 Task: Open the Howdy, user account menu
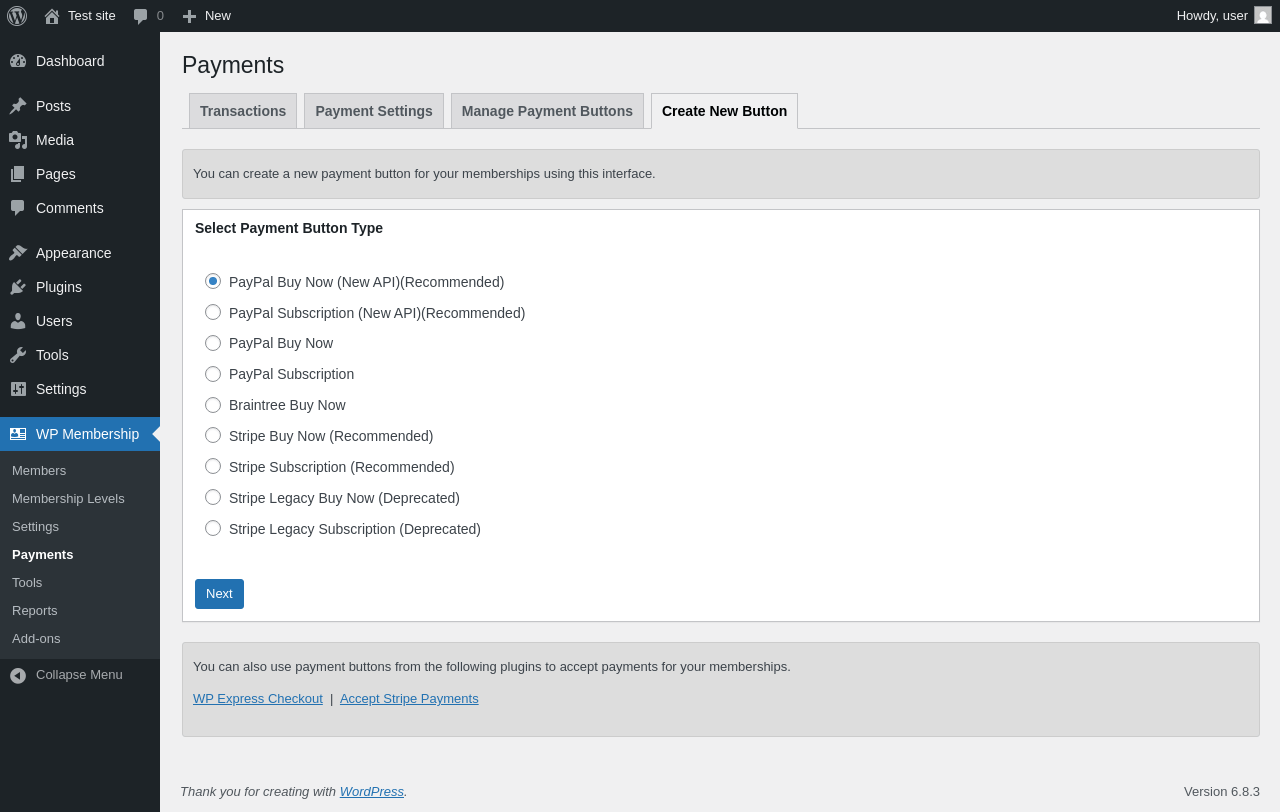pyautogui.click(x=1212, y=16)
